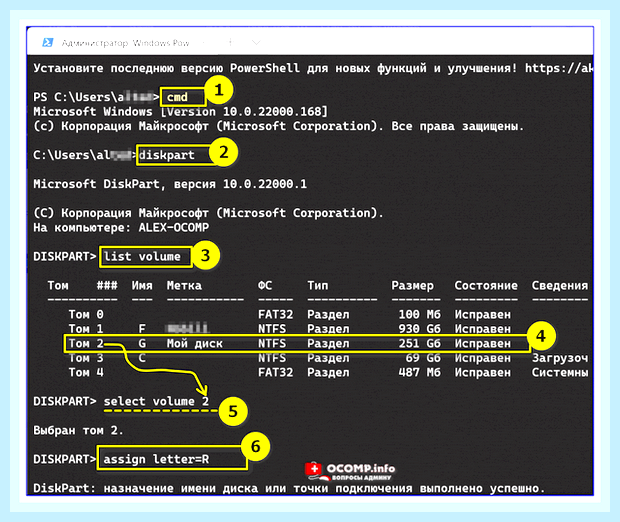
Task: Click the https:// link at the end of the first line
Action: 559,68
